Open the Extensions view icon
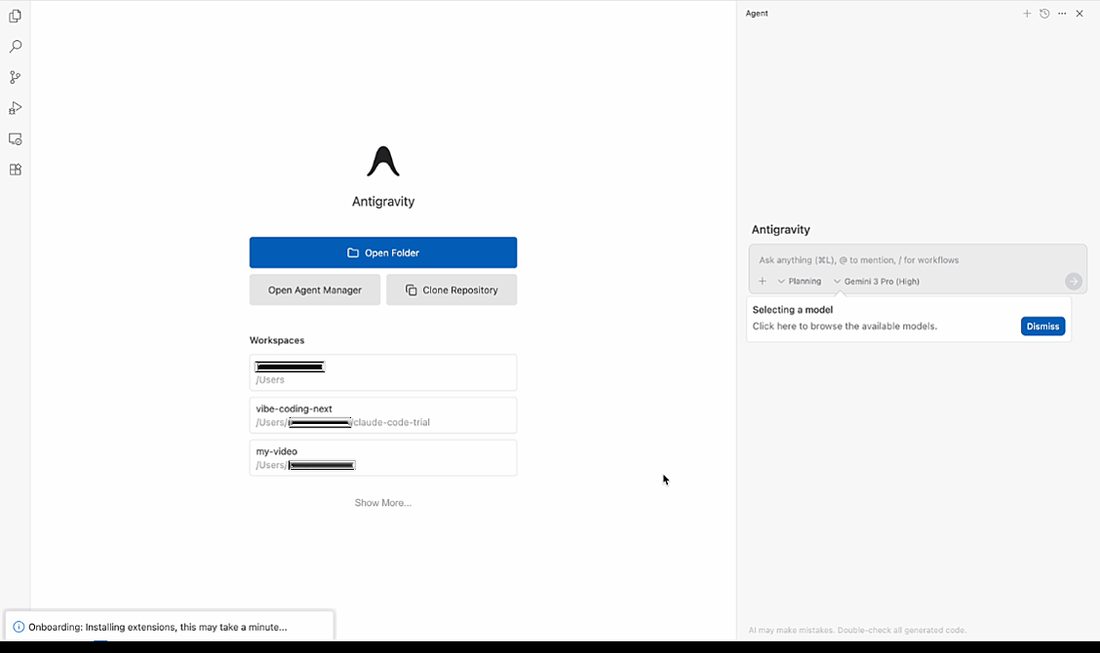This screenshot has width=1100, height=653. [15, 170]
